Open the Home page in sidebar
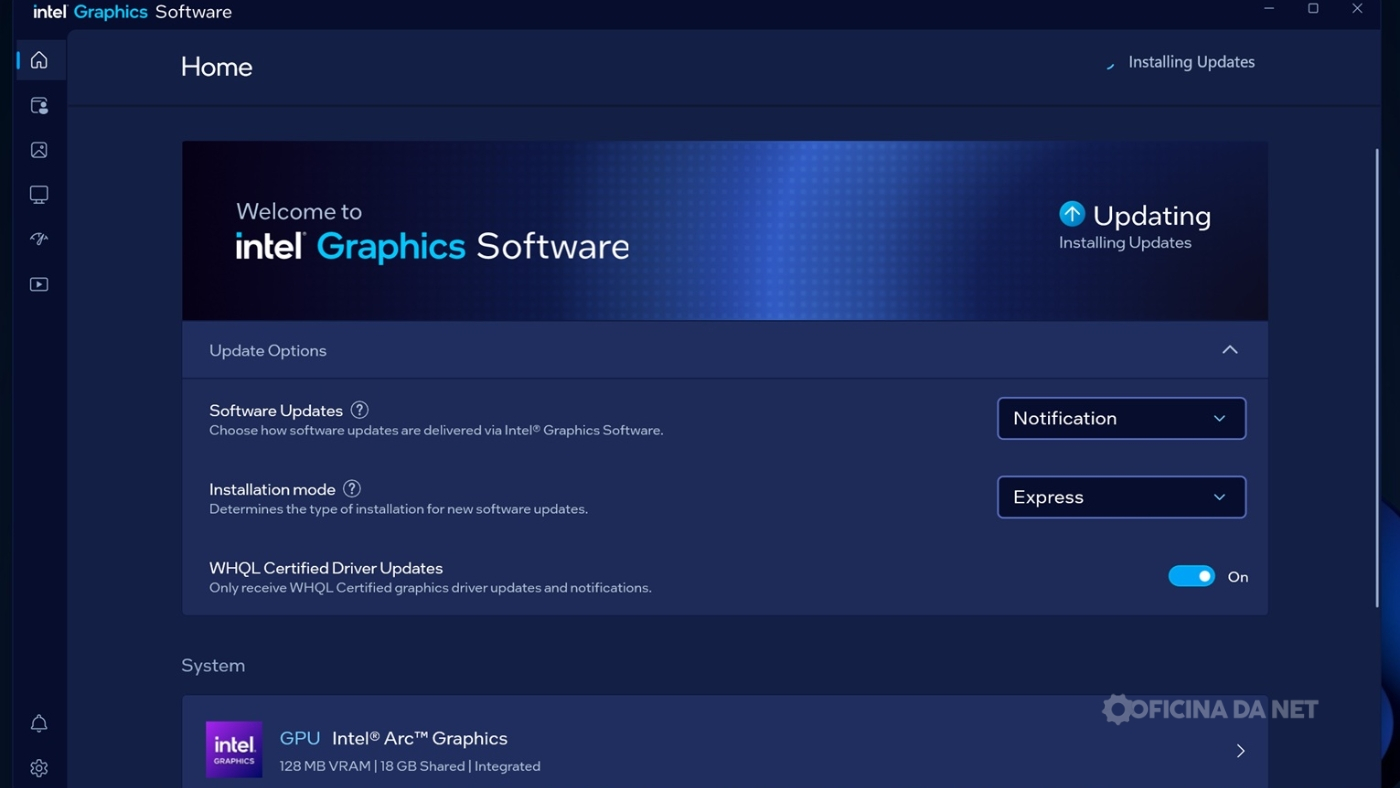 tap(39, 60)
